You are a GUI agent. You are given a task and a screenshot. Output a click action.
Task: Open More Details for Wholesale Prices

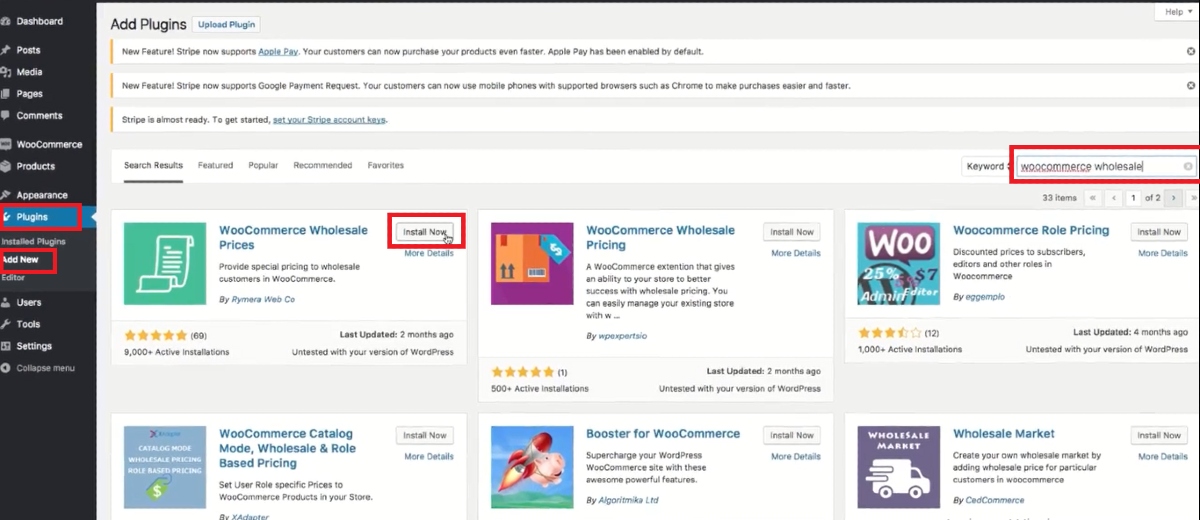point(429,253)
